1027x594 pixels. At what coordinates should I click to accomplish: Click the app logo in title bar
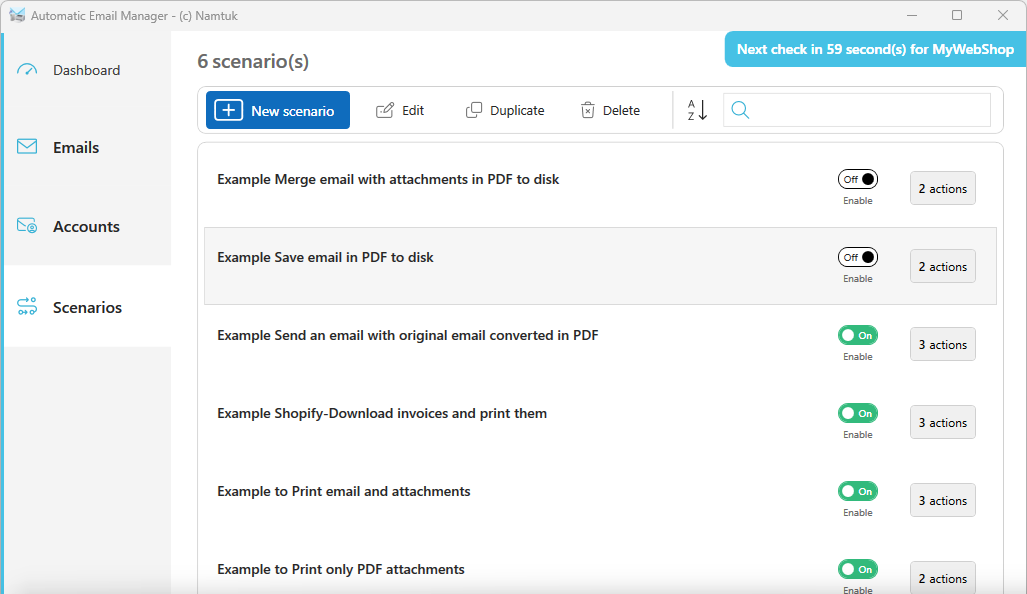[x=17, y=15]
